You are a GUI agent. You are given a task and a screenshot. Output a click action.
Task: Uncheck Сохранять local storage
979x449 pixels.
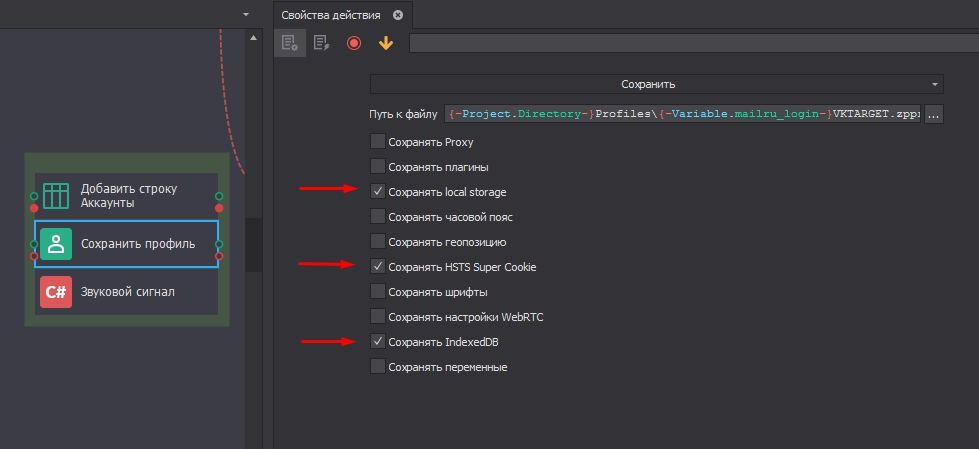pyautogui.click(x=378, y=191)
